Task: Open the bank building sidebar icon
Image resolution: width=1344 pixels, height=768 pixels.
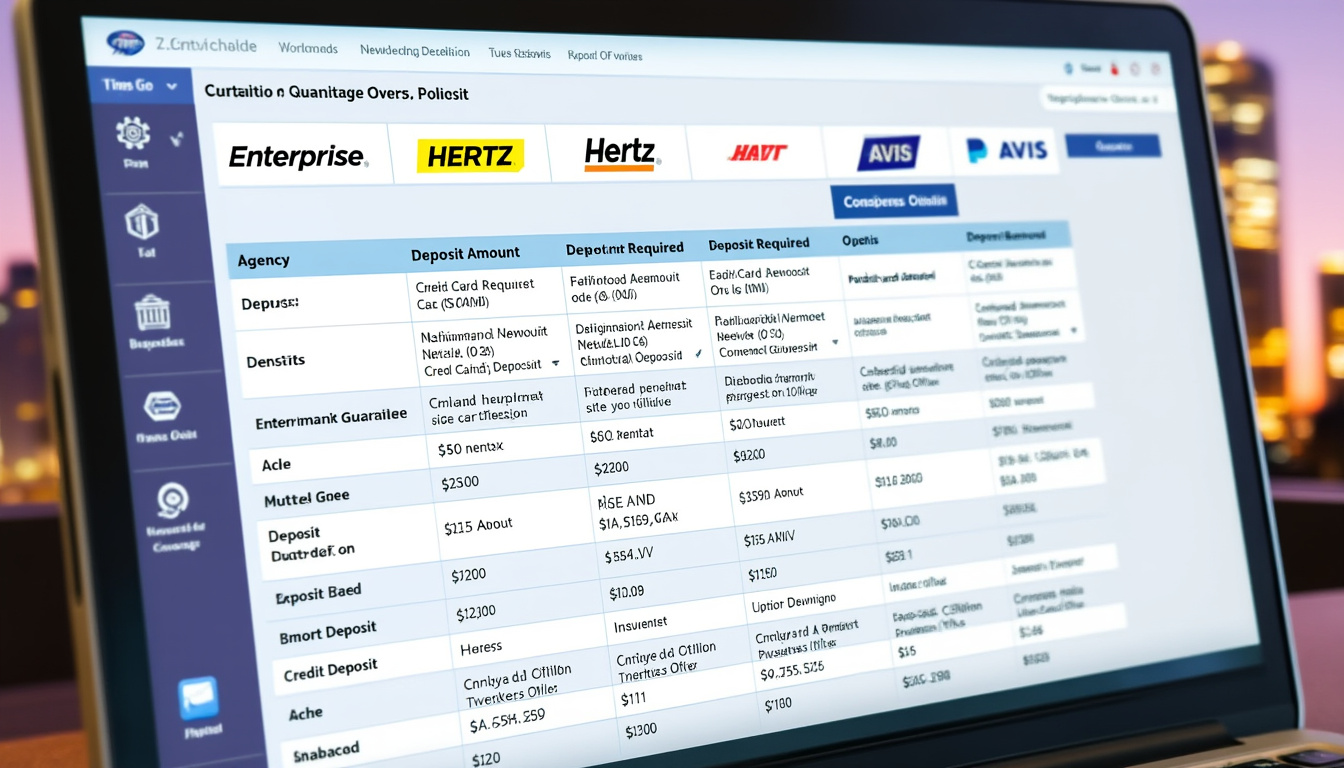Action: [152, 313]
